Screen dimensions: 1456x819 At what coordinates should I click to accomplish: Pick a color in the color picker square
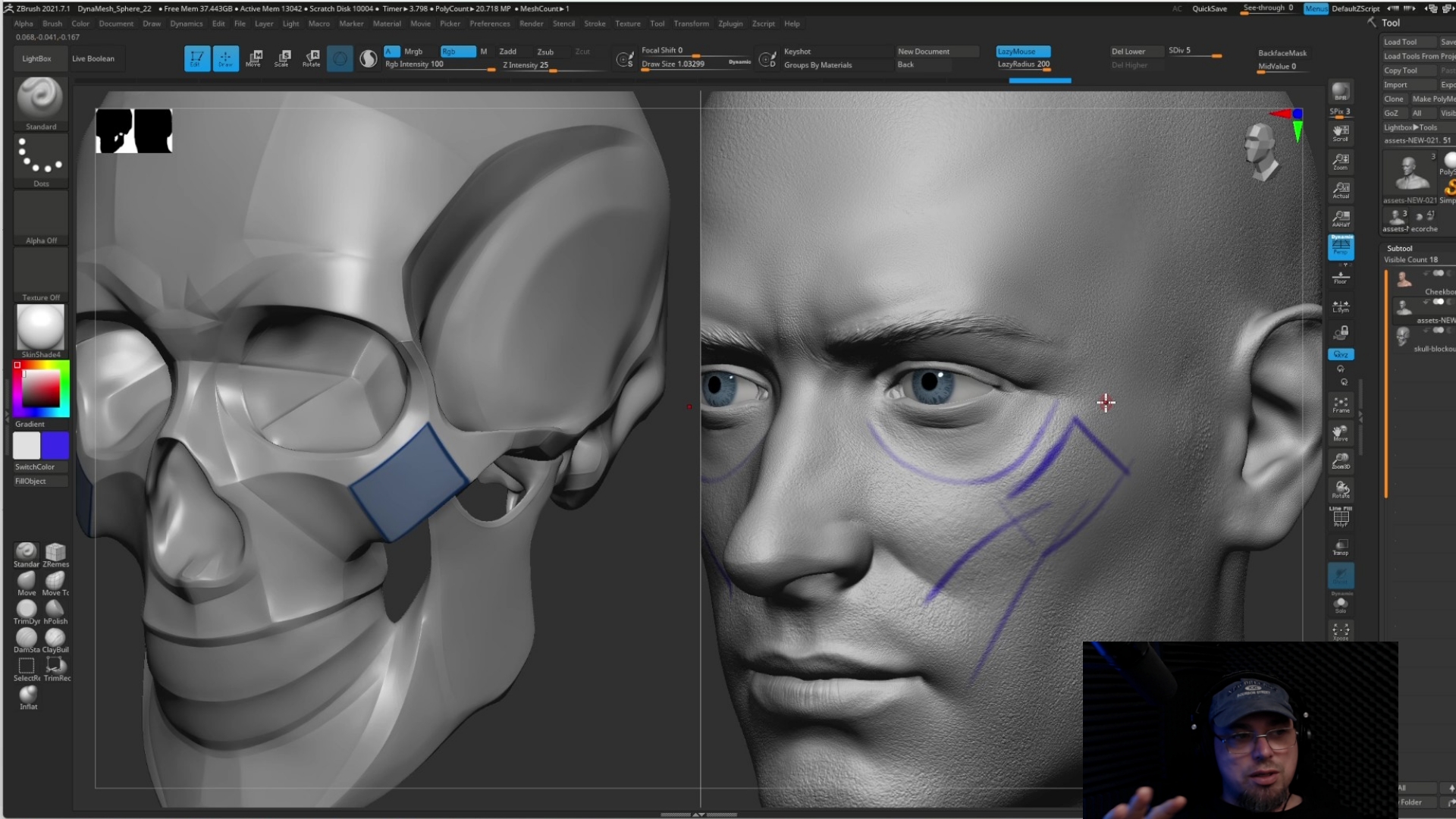point(40,389)
